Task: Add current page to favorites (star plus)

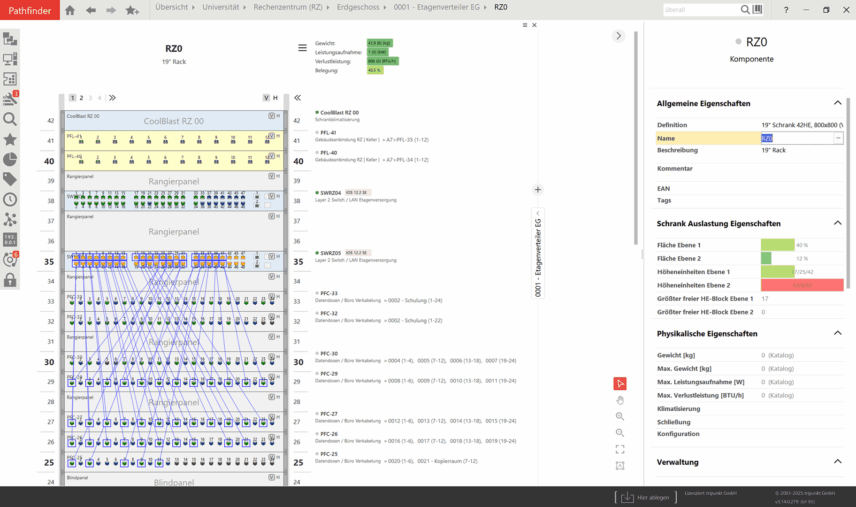Action: point(132,10)
